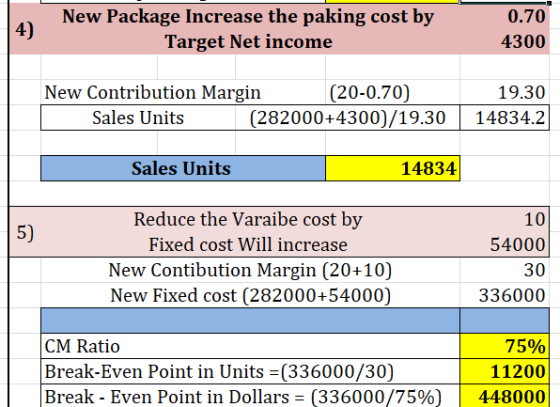Click the blue bold 'Sales Units' cell
The width and height of the screenshot is (560, 407).
coord(183,169)
